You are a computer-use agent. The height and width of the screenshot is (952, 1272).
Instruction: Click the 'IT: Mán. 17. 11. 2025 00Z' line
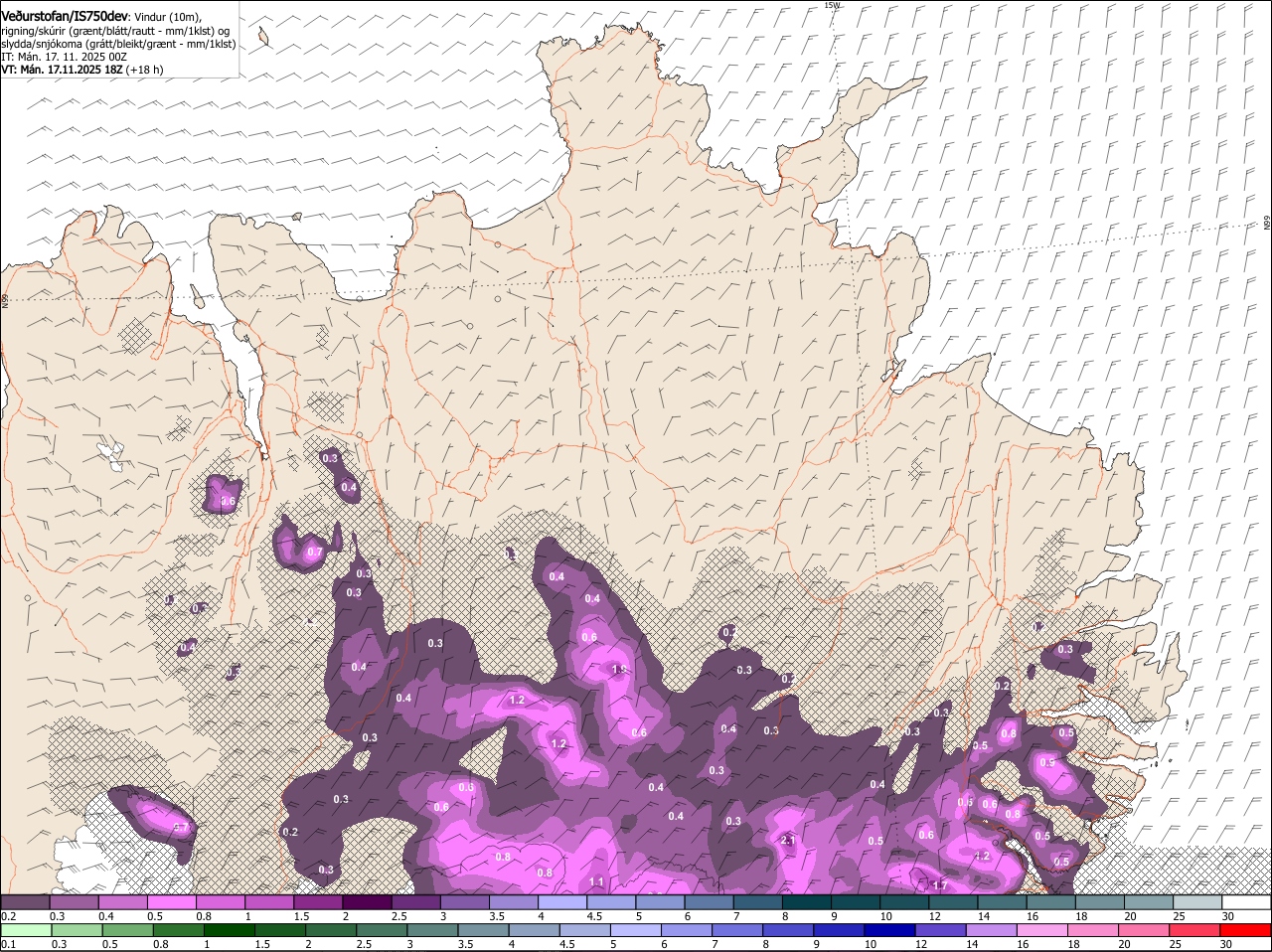pos(65,57)
